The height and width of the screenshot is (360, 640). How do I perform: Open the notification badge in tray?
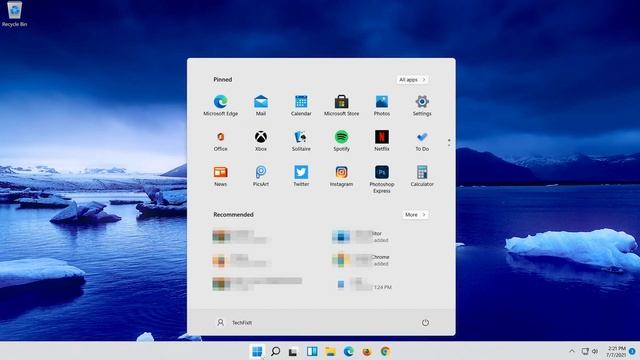[632, 351]
